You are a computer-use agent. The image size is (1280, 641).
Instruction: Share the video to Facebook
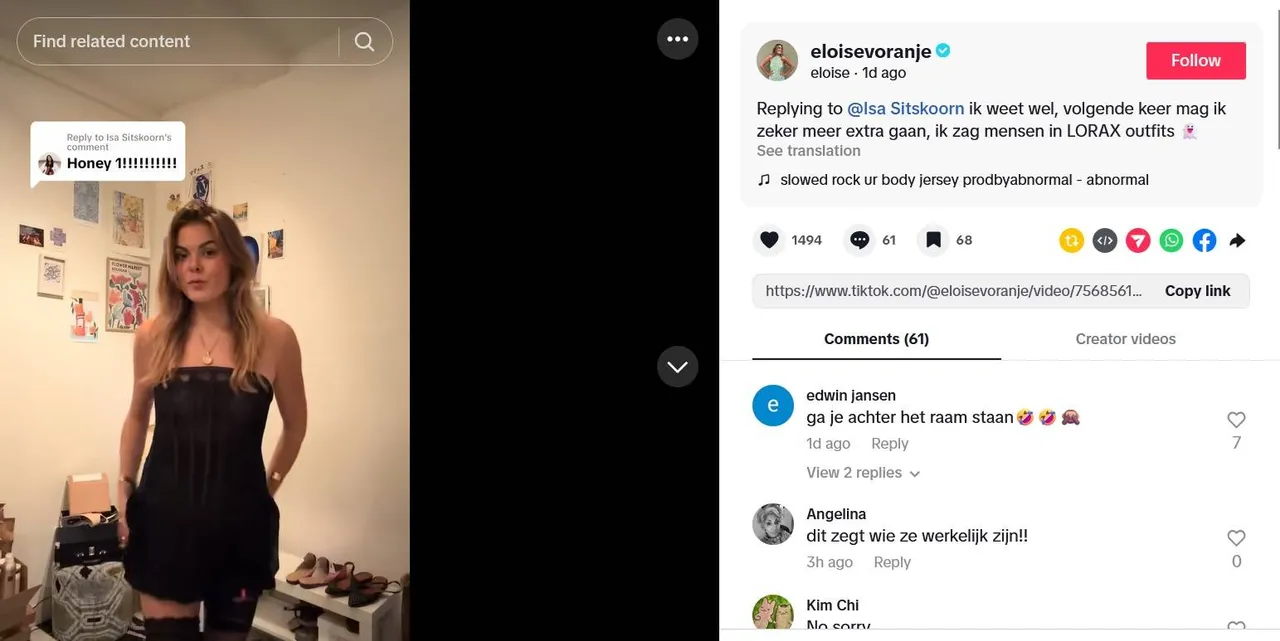(x=1204, y=240)
